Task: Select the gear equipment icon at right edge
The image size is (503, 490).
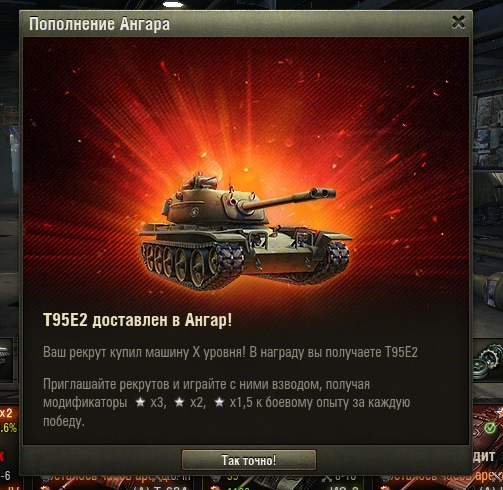Action: [x=488, y=362]
